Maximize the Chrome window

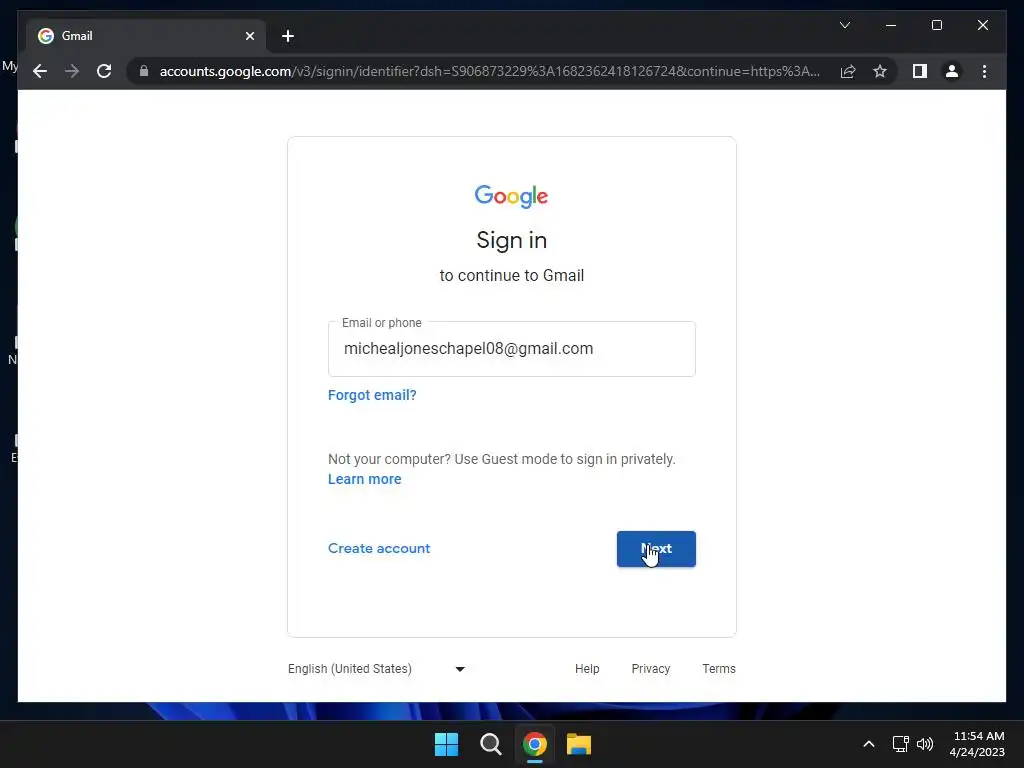coord(936,25)
